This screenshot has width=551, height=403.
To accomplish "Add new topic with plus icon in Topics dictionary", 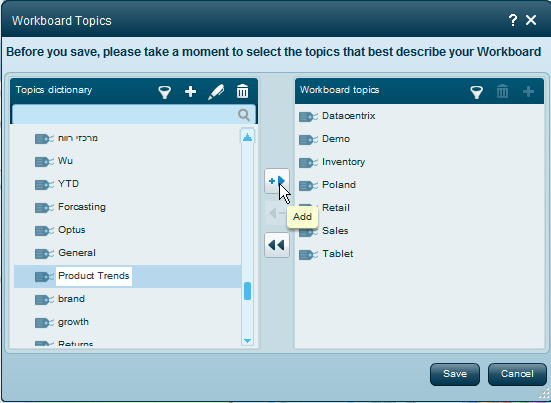I will [190, 92].
